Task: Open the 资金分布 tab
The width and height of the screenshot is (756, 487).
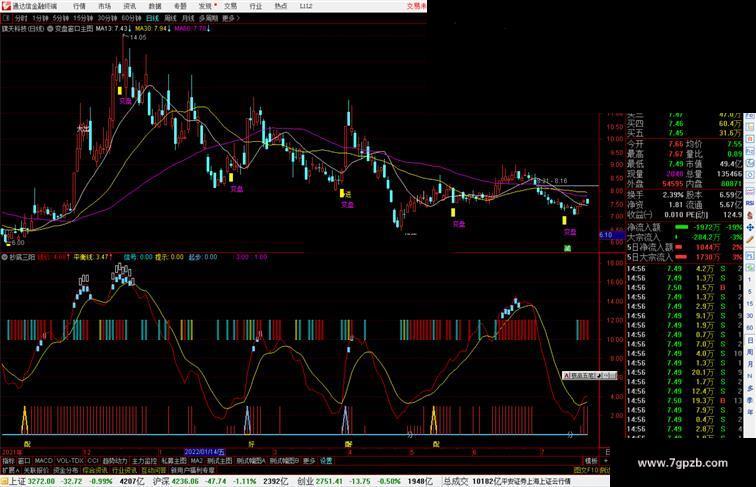Action: pos(66,470)
